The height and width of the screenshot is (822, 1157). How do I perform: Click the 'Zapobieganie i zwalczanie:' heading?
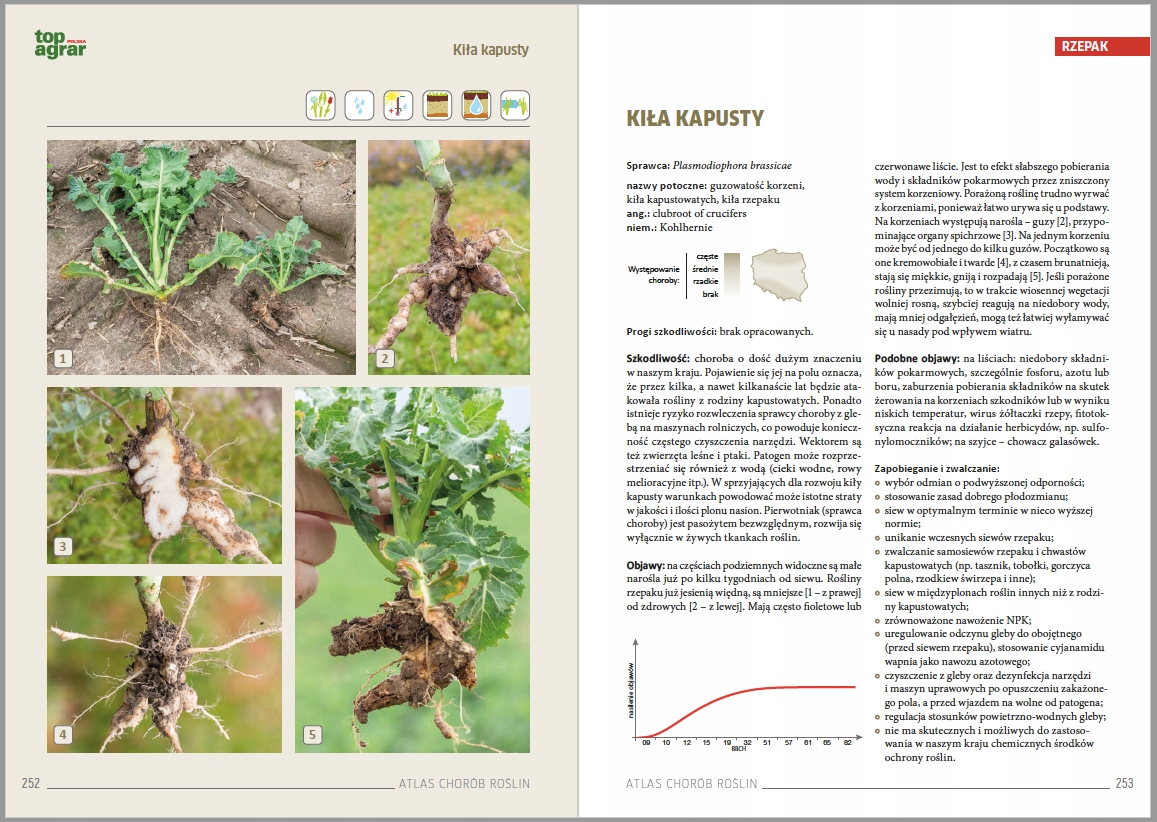[x=937, y=469]
